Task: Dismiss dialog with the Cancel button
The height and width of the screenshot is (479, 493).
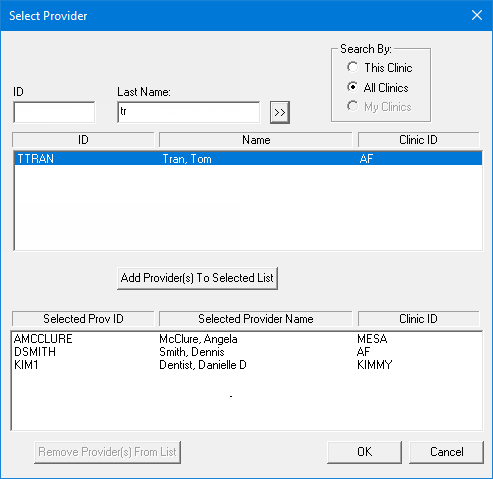Action: 446,452
